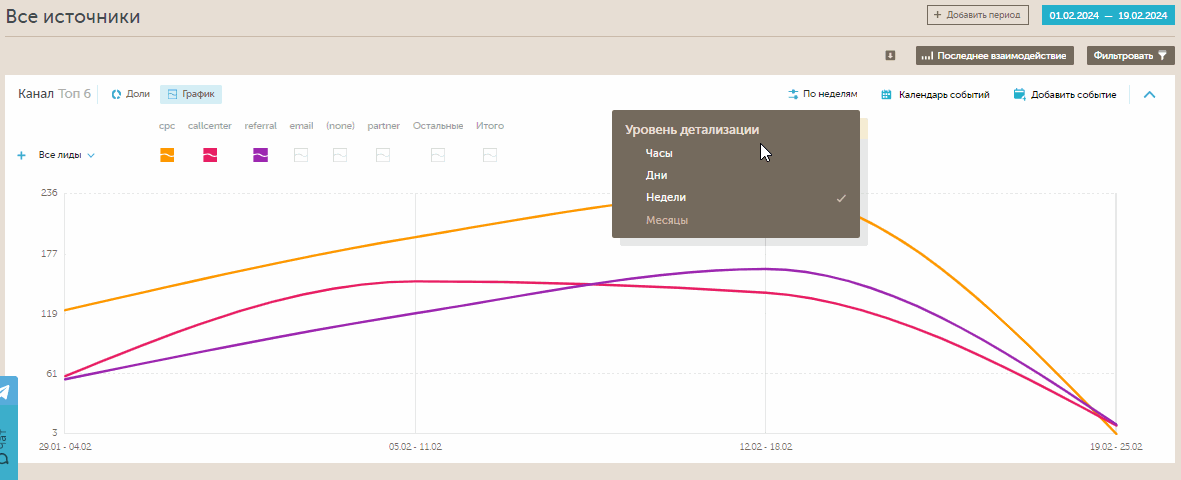Click the Календарь событий calendar icon
The height and width of the screenshot is (480, 1181).
[x=886, y=95]
